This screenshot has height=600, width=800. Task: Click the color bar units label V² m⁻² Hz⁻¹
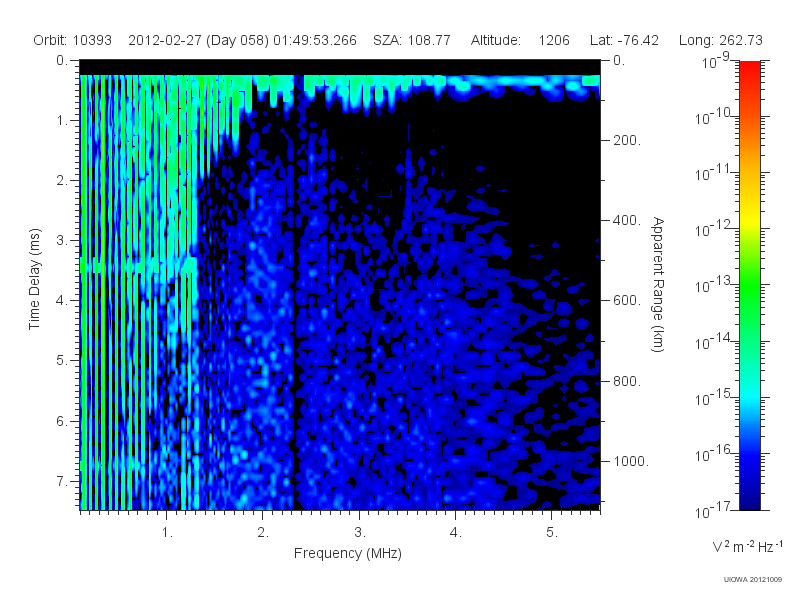(x=747, y=546)
